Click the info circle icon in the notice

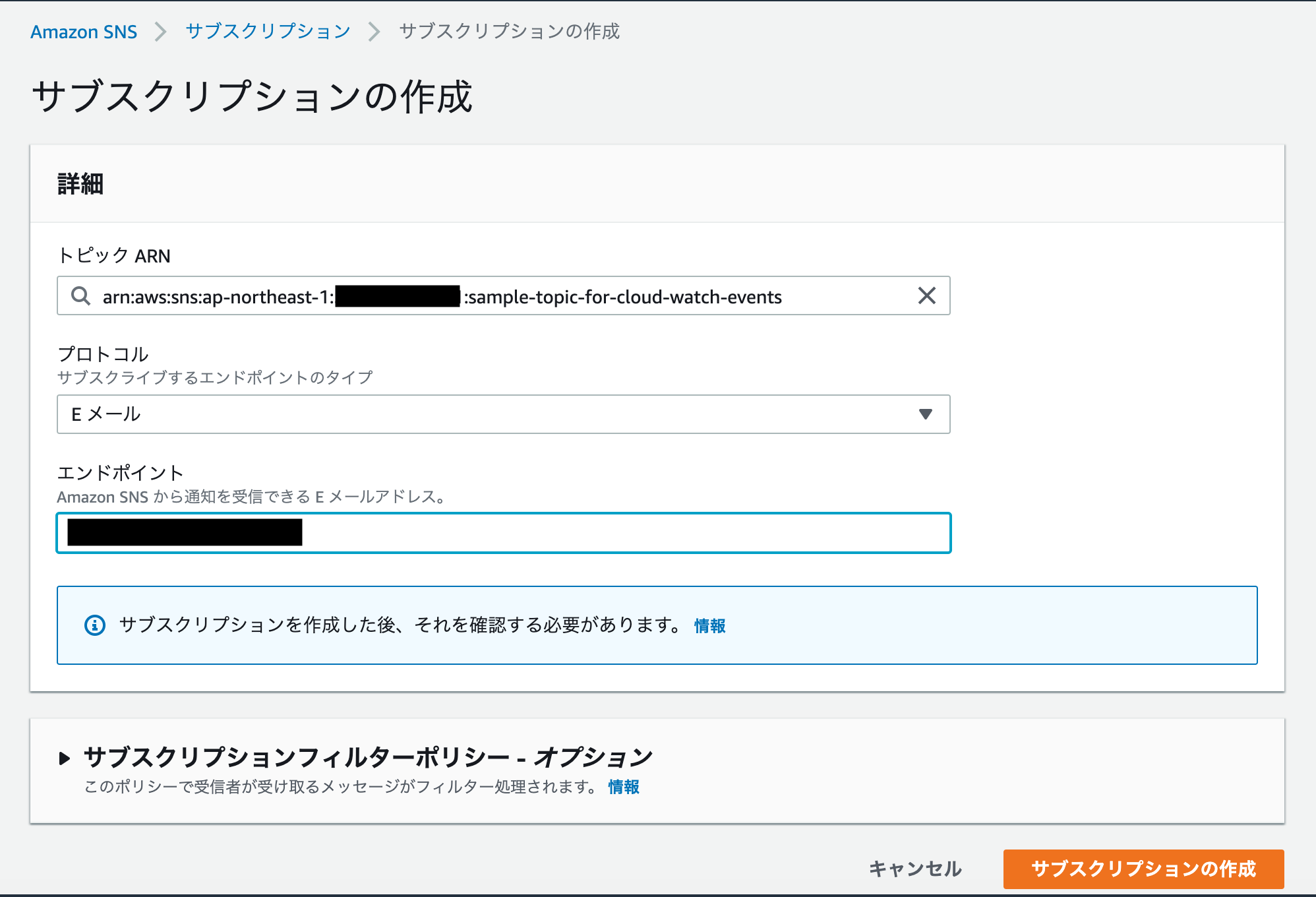[95, 625]
